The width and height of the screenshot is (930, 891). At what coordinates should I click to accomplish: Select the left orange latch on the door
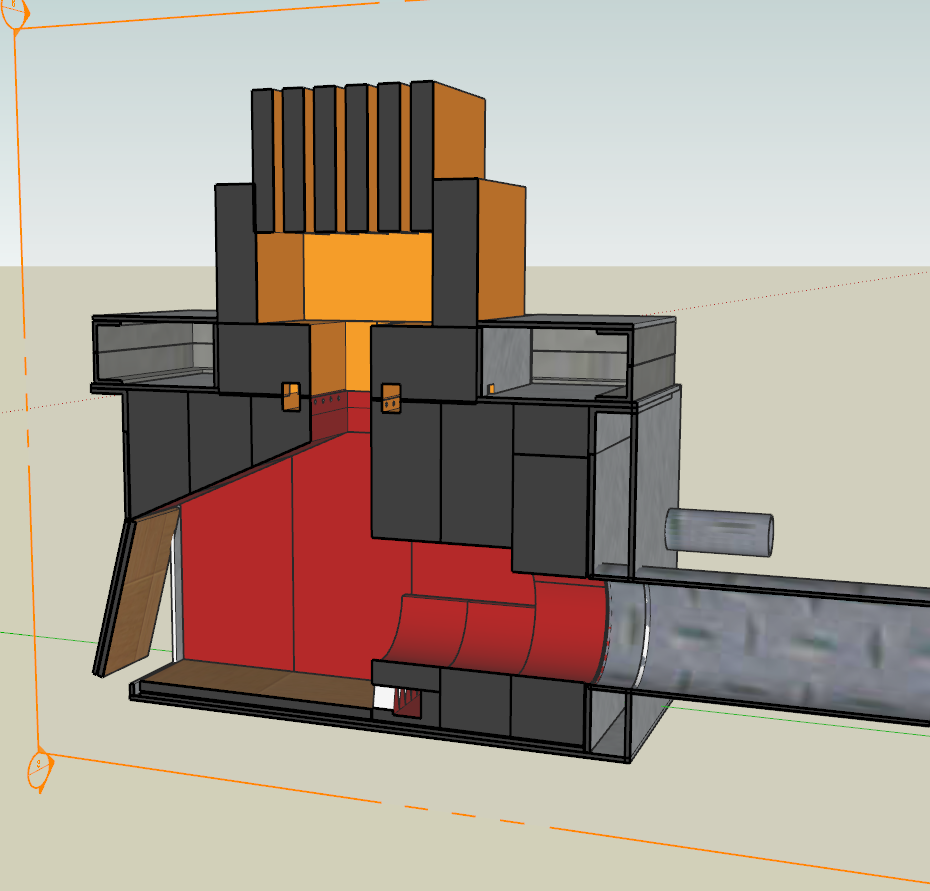291,396
